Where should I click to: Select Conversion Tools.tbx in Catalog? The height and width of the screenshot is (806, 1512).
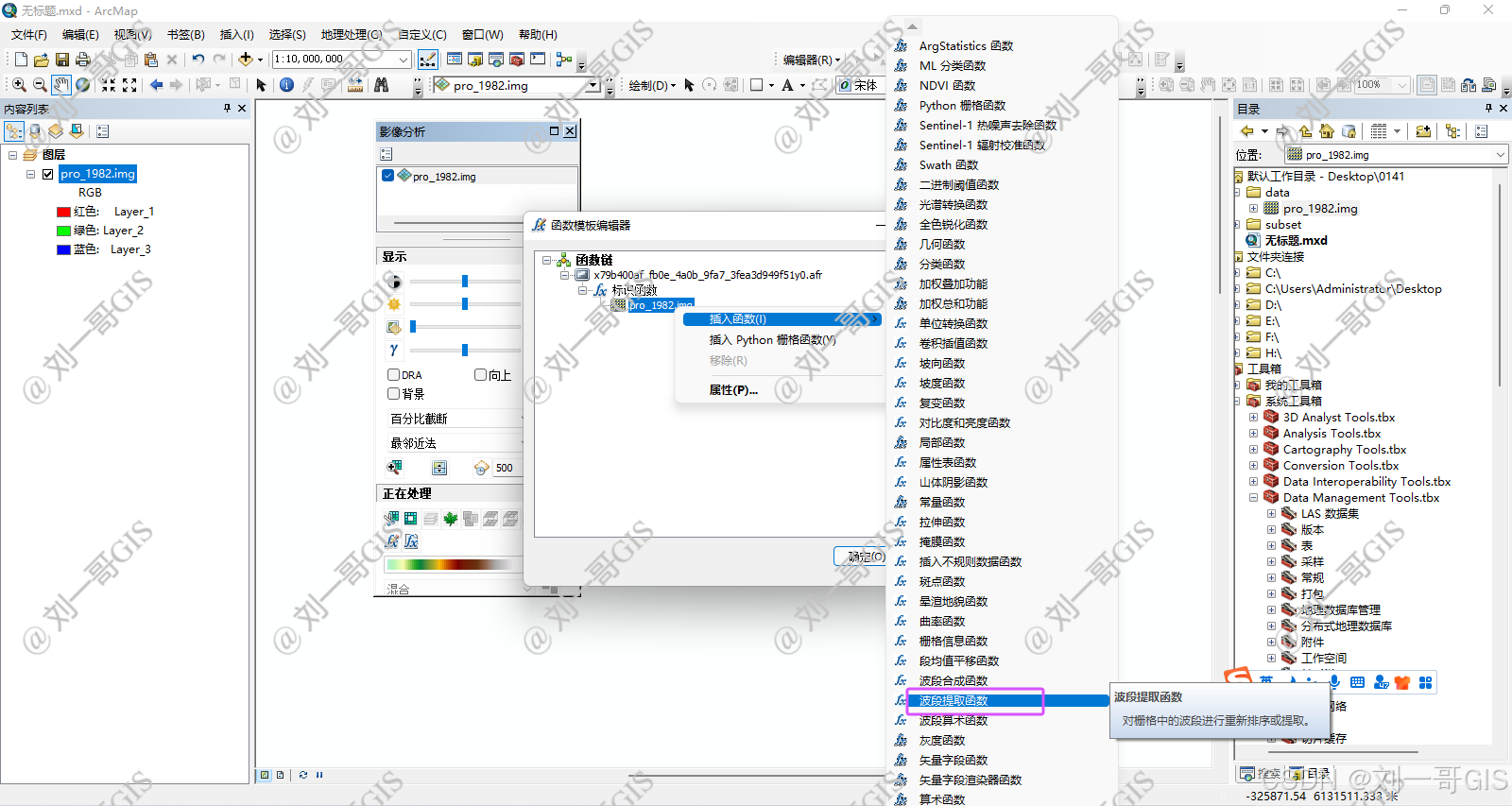click(x=1340, y=466)
